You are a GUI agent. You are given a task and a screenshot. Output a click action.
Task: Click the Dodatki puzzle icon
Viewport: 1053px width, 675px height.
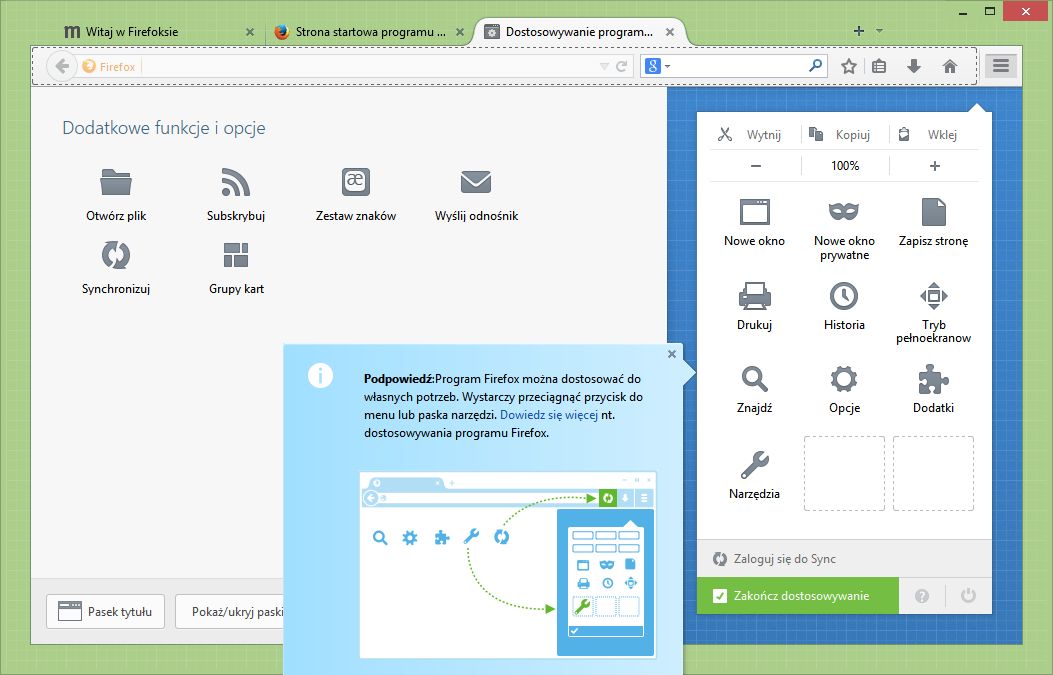(933, 379)
